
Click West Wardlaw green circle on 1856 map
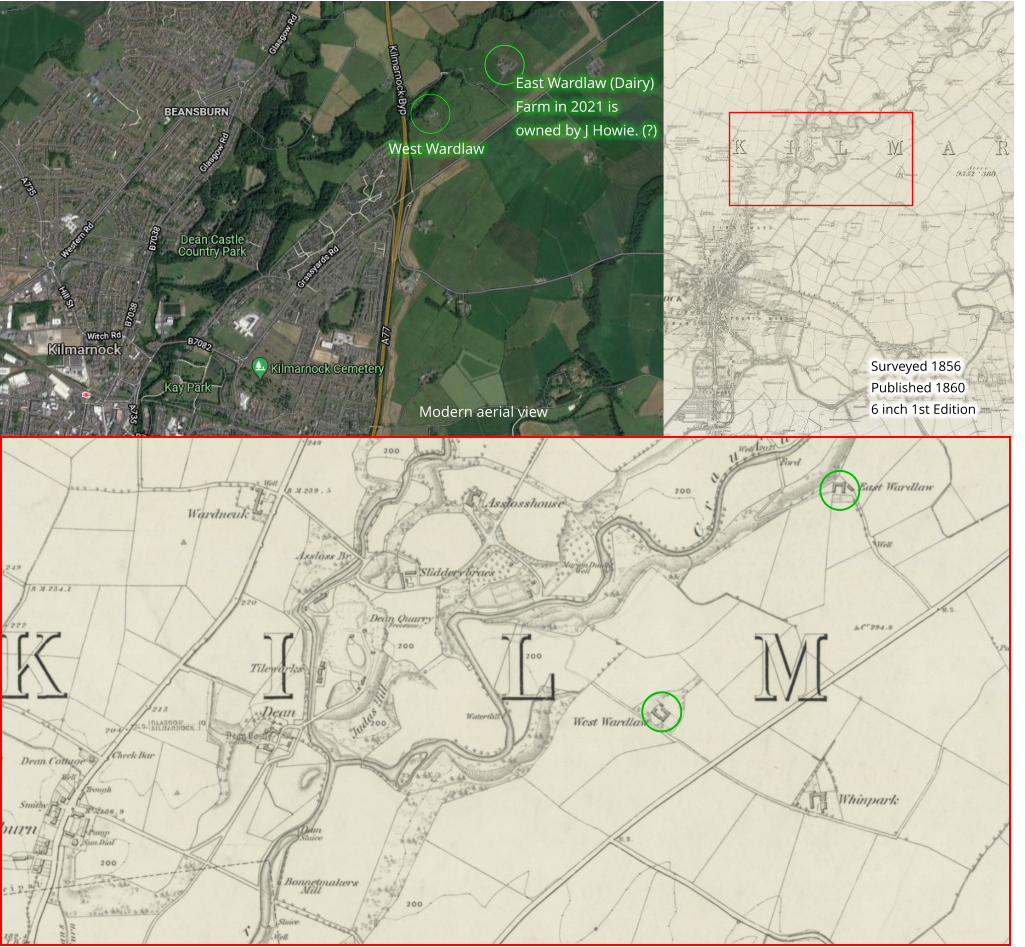pyautogui.click(x=661, y=712)
